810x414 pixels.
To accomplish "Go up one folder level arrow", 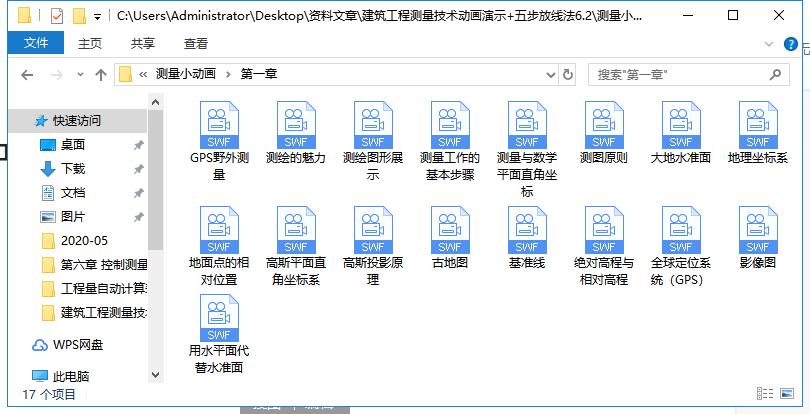I will click(x=101, y=75).
